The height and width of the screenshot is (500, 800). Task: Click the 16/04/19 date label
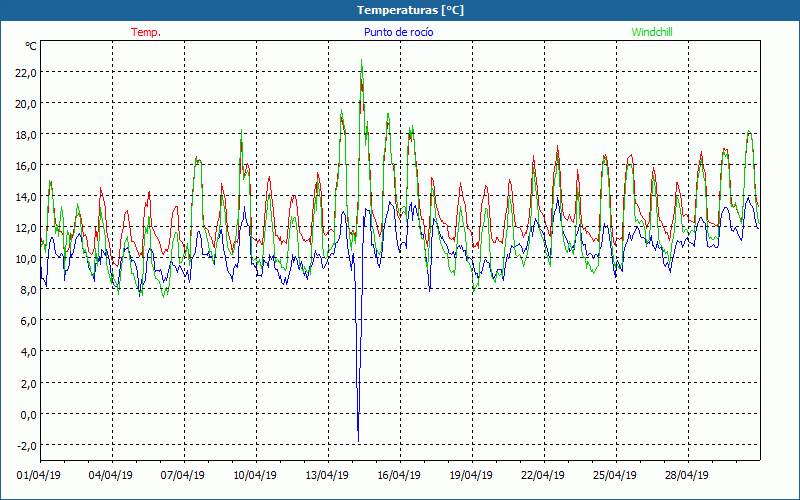click(x=399, y=475)
